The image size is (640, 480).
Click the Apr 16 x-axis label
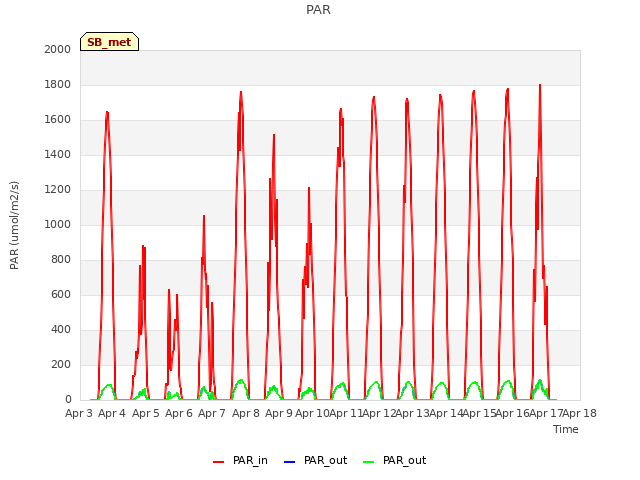[x=513, y=413]
